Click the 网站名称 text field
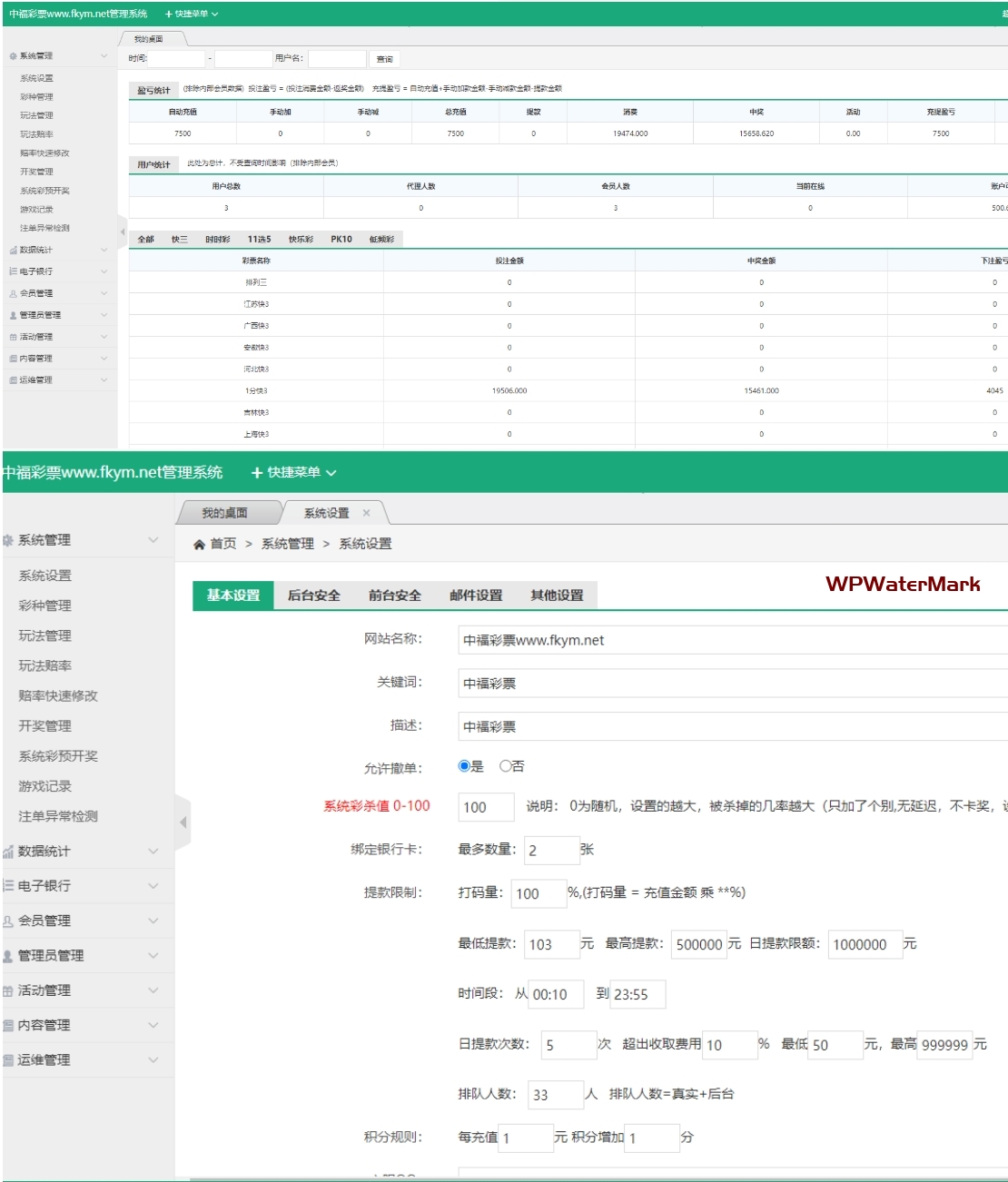 click(x=733, y=640)
